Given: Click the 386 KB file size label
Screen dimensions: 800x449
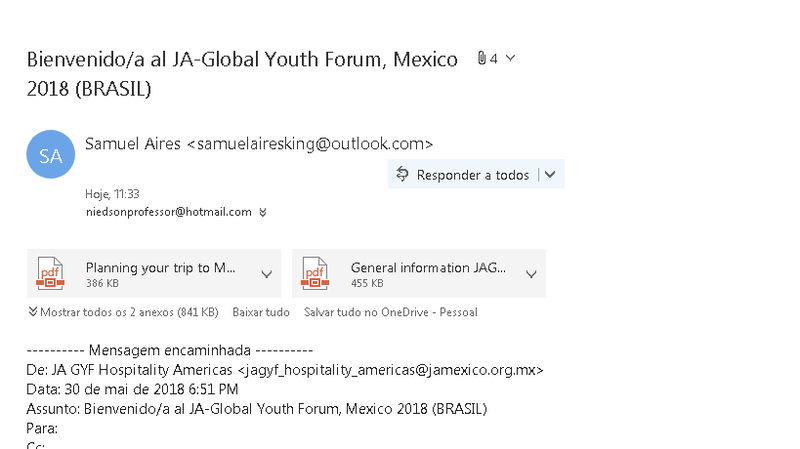Looking at the screenshot, I should pos(102,283).
